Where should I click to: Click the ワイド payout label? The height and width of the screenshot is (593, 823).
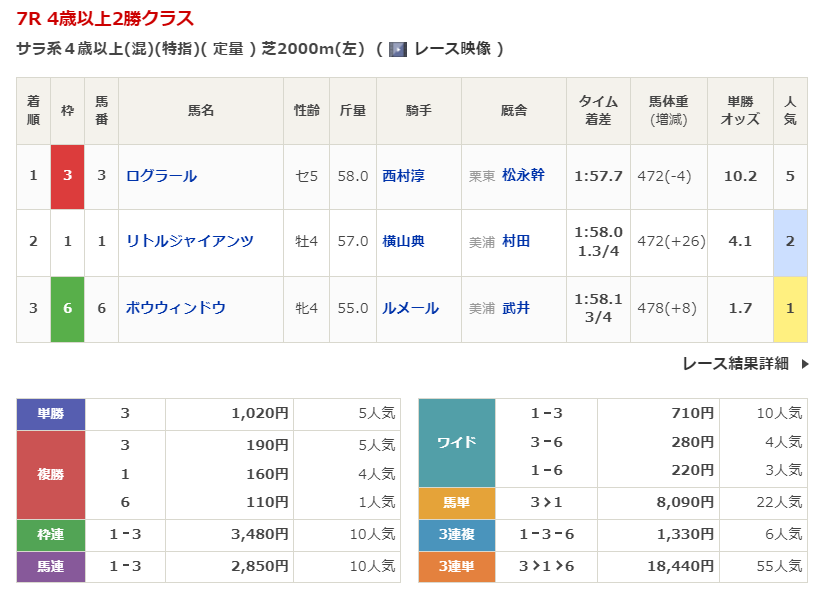(x=457, y=442)
